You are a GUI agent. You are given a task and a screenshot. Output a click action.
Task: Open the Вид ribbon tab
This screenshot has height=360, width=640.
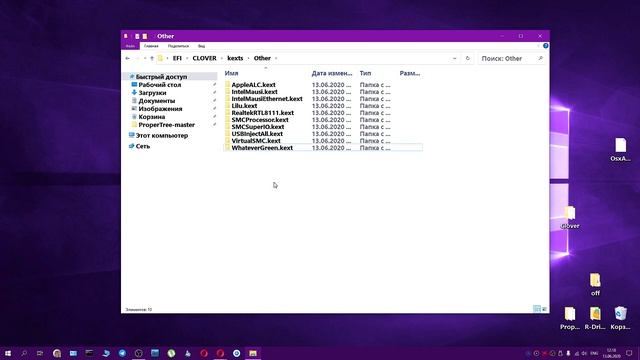(x=201, y=46)
